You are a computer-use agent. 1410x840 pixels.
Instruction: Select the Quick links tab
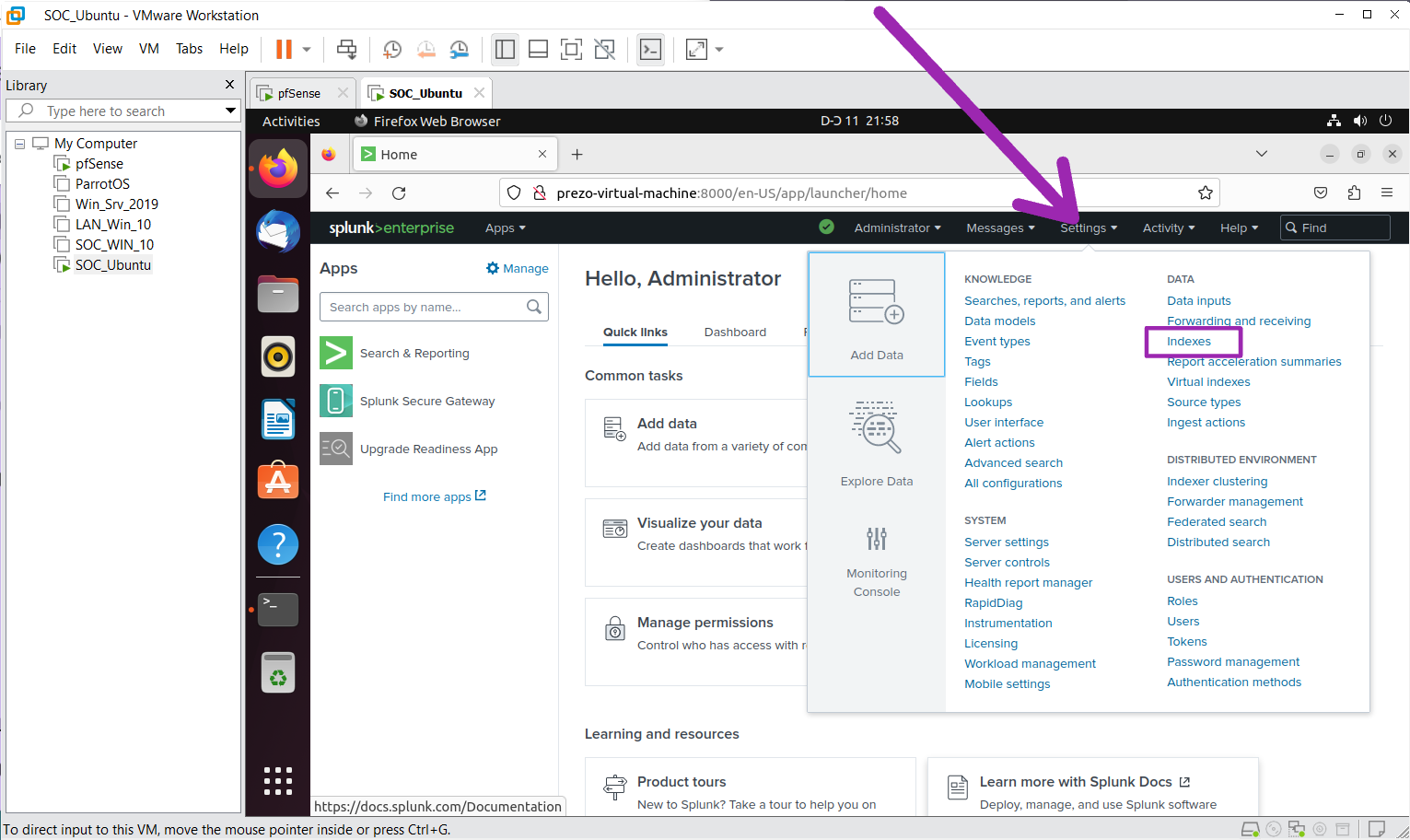tap(635, 332)
